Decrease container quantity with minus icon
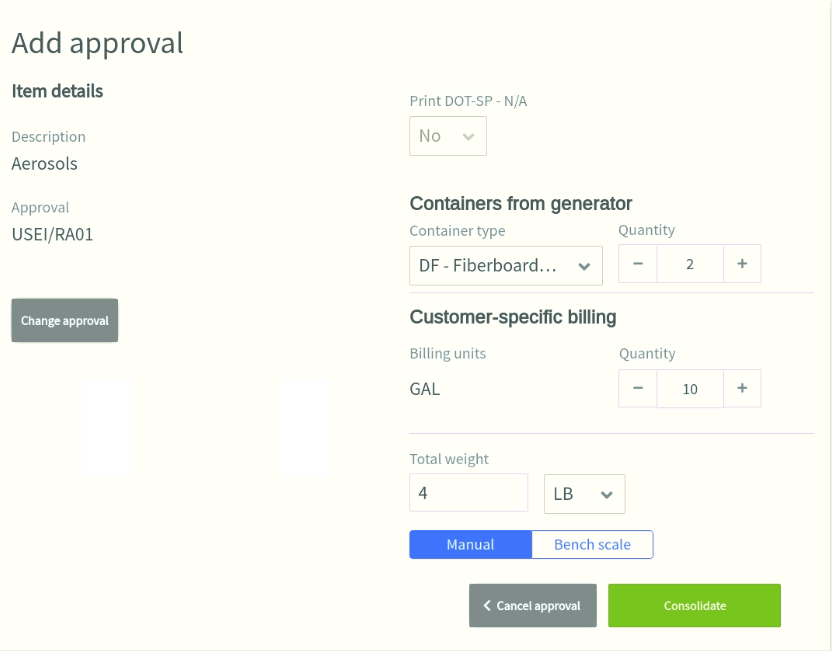 638,264
